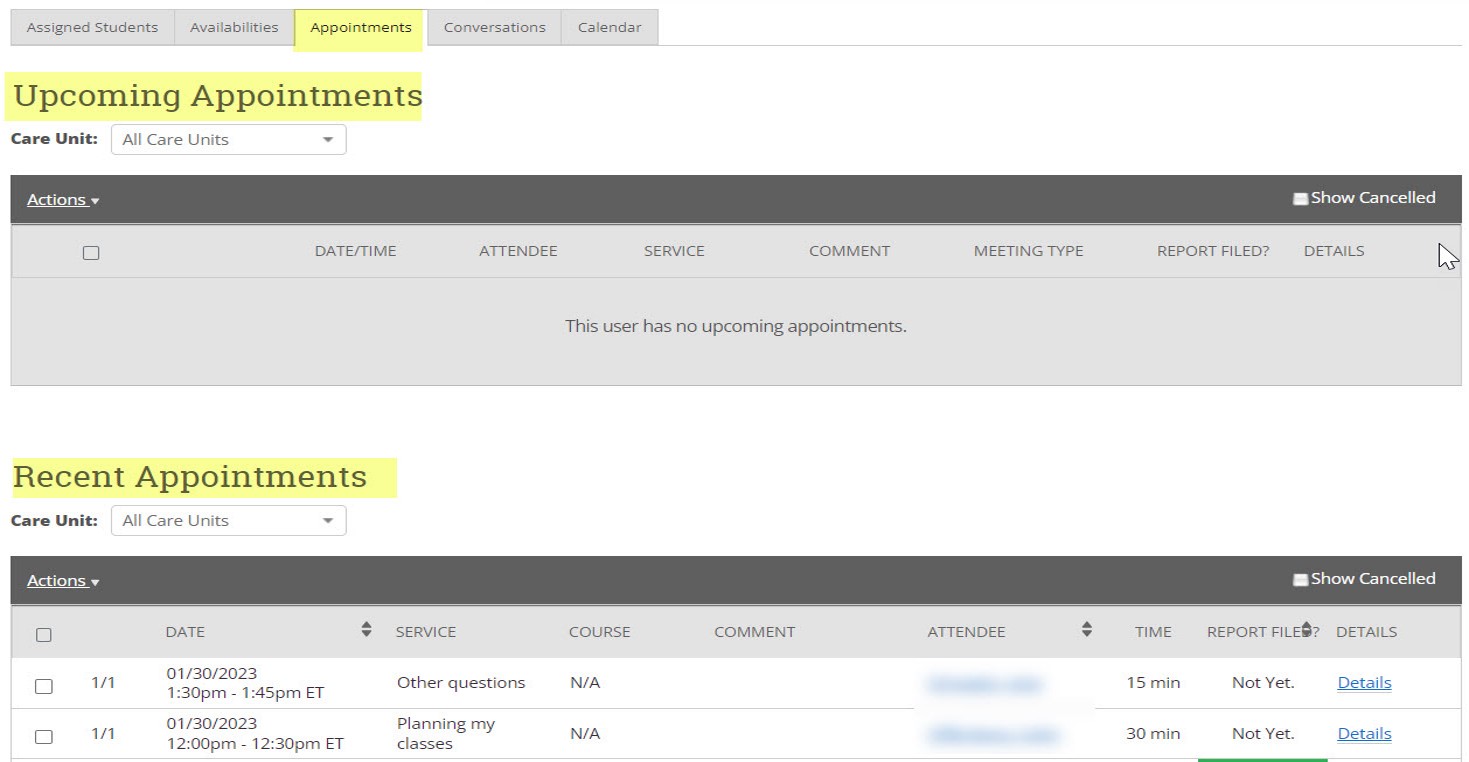Click sort arrows on Report Filed column
This screenshot has height=762, width=1469.
click(1306, 630)
